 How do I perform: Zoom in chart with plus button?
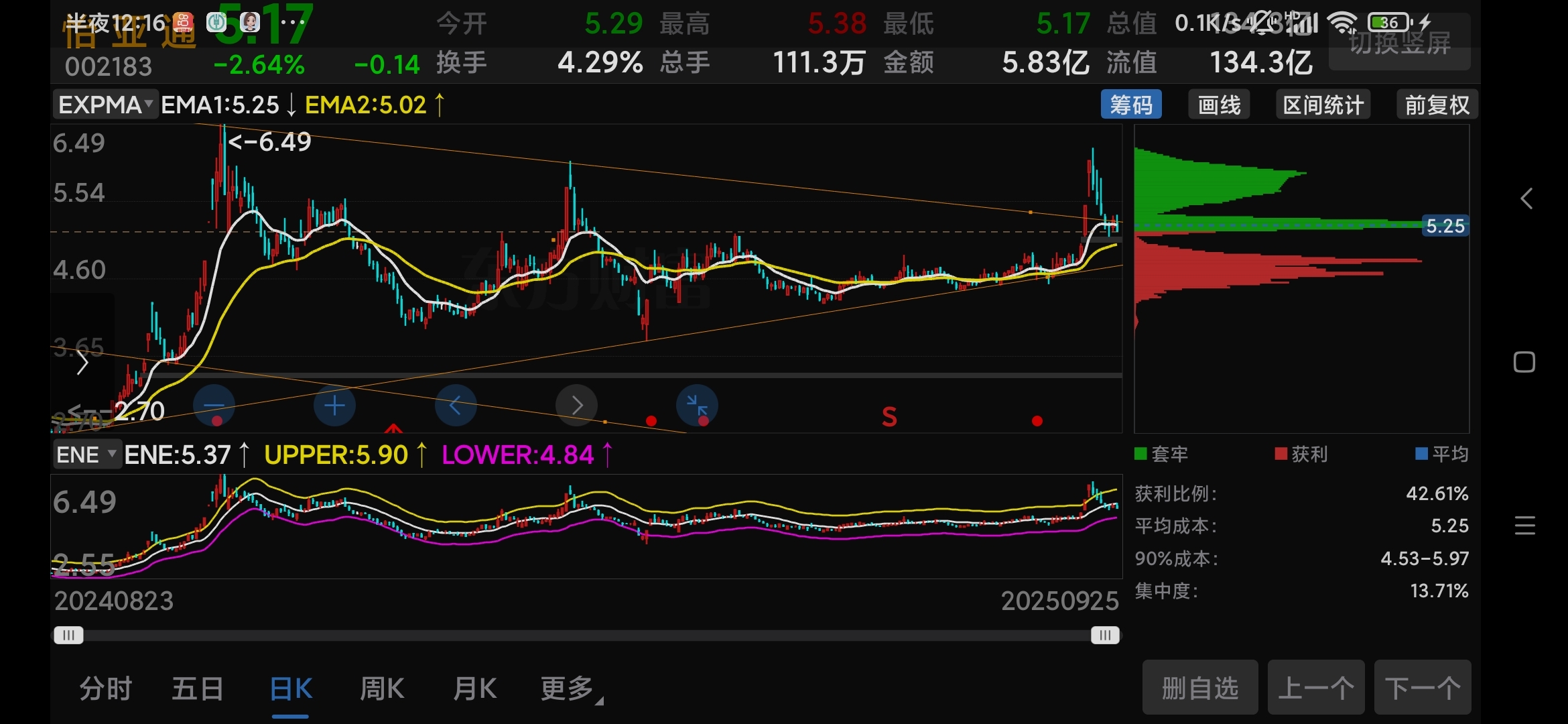coord(334,406)
